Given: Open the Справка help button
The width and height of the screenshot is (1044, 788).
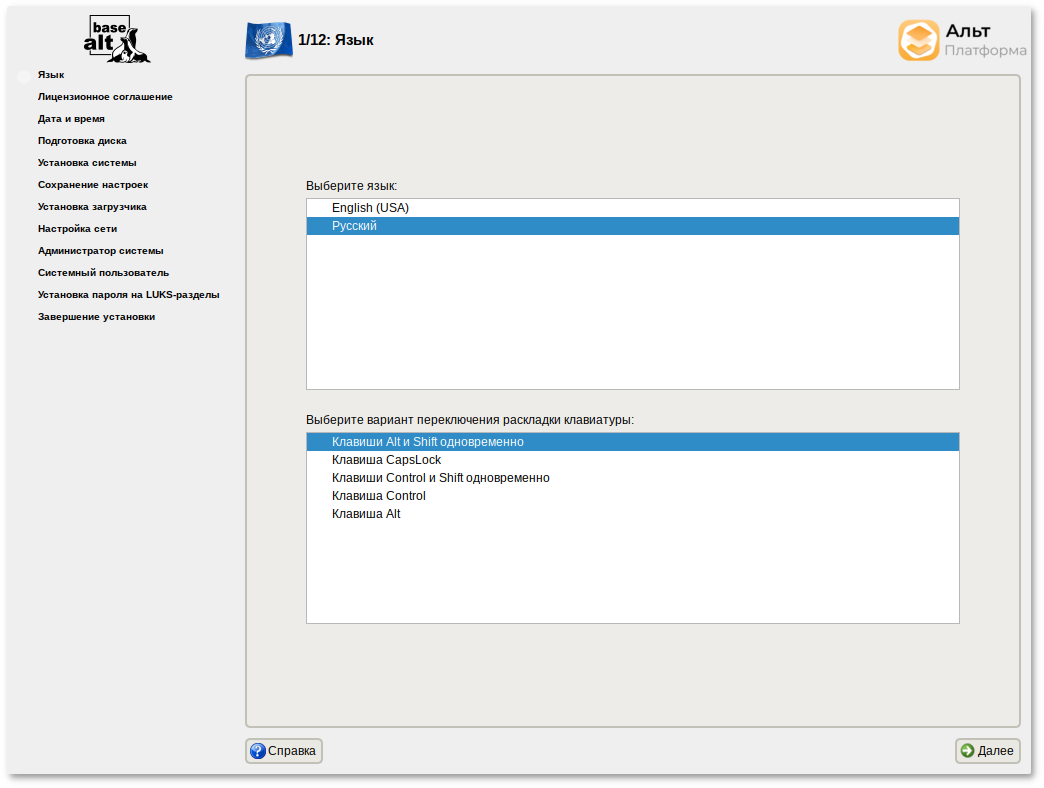Looking at the screenshot, I should (x=284, y=751).
